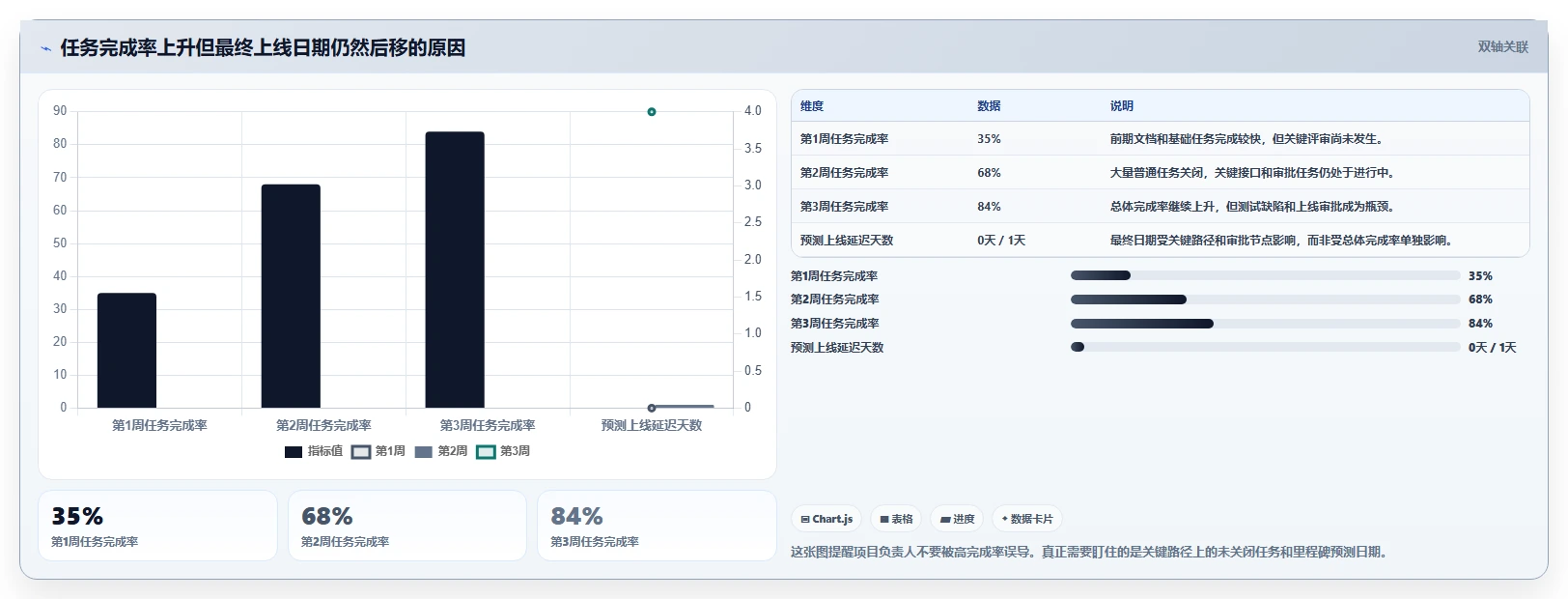Viewport: 1568px width, 599px height.
Task: Click the 数据卡片 tag icon
Action: (1005, 520)
